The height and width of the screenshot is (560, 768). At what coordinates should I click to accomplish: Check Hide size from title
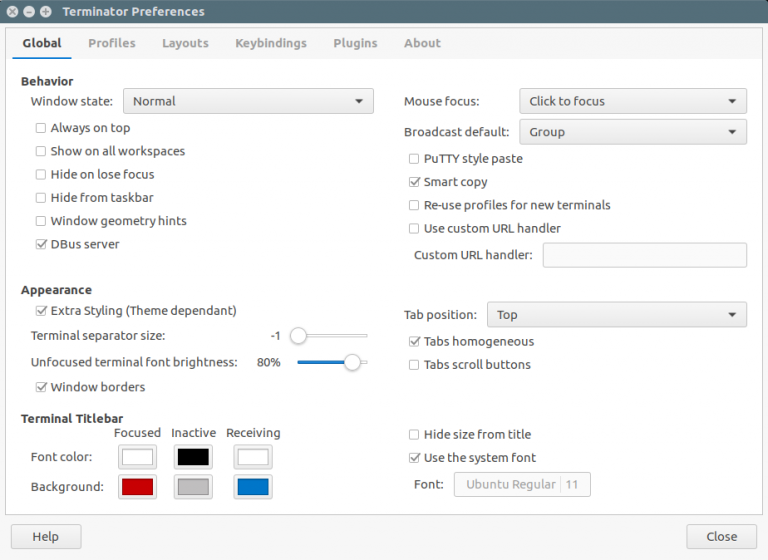(414, 435)
